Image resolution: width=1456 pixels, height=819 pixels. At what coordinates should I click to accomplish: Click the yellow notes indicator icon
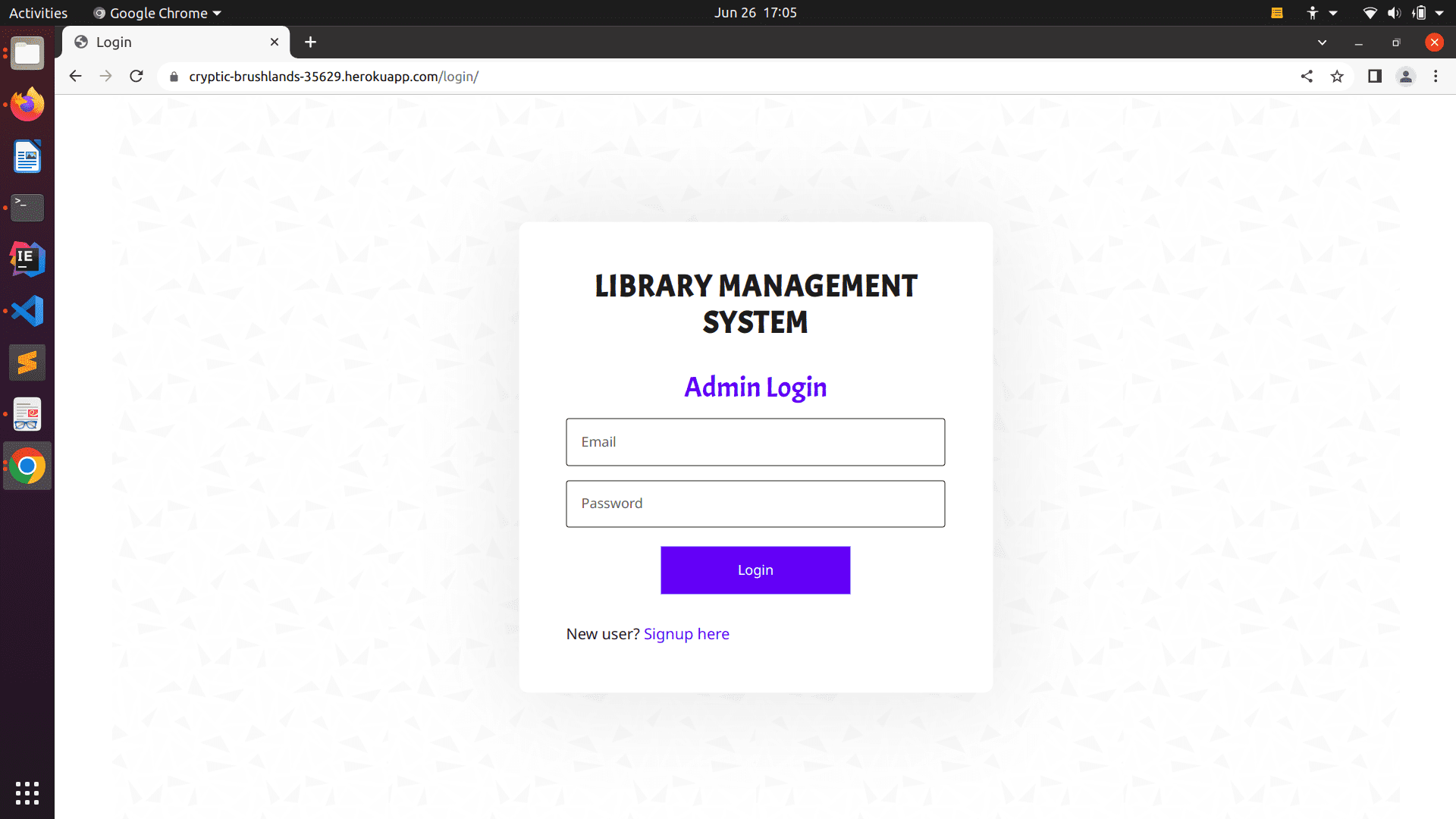[x=1277, y=13]
